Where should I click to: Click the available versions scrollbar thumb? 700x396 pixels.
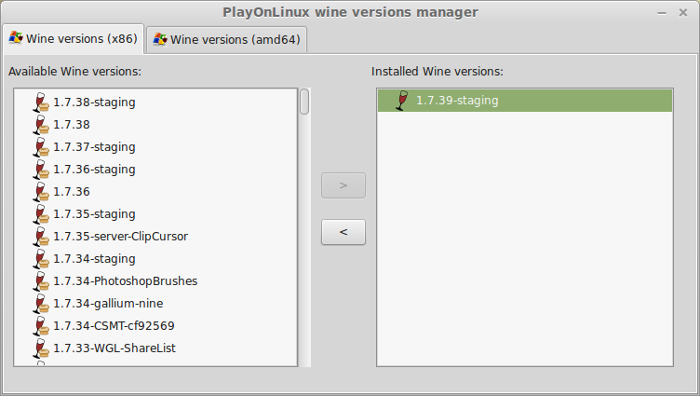(x=304, y=102)
